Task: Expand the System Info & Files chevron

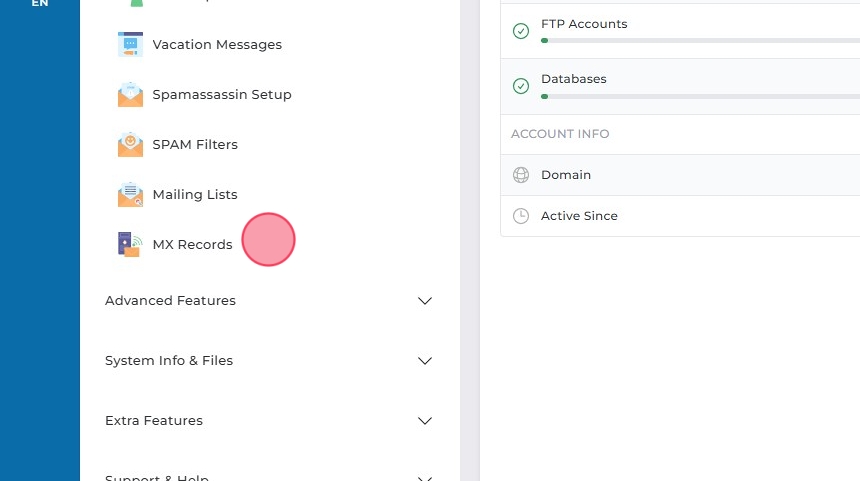Action: pyautogui.click(x=425, y=361)
